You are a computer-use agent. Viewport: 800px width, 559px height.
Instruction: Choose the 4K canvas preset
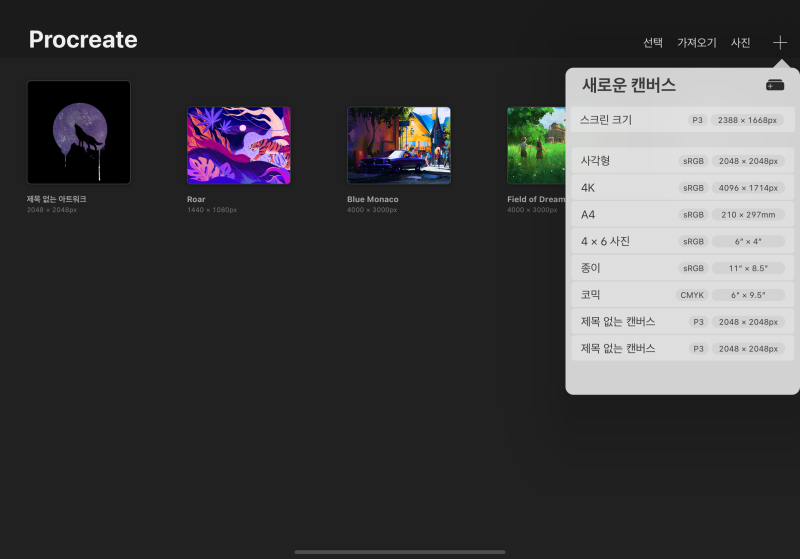click(682, 188)
